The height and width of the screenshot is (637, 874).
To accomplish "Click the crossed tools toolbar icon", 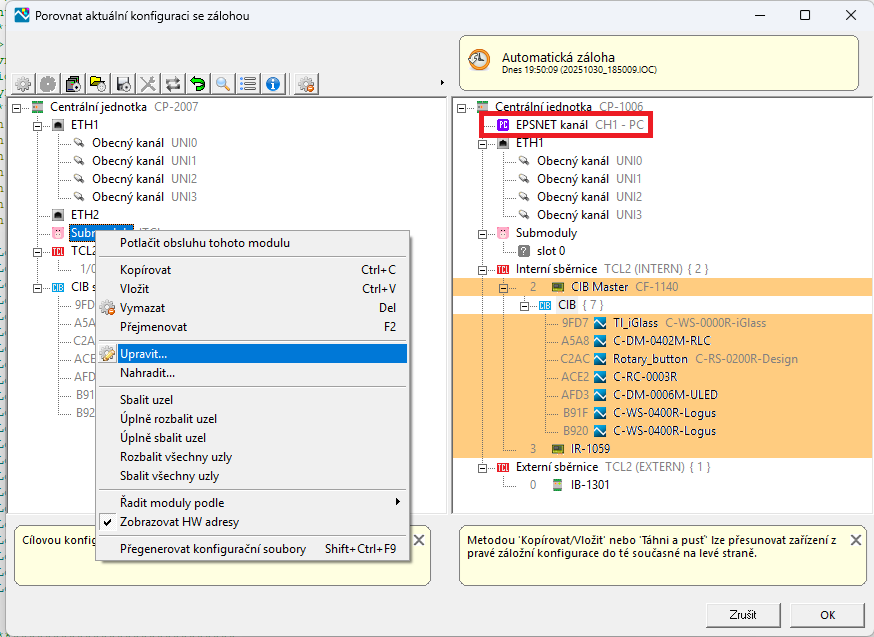I will click(148, 84).
